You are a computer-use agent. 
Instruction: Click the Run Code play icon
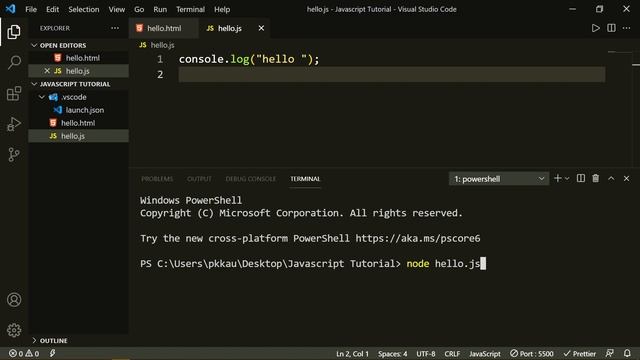pos(596,28)
